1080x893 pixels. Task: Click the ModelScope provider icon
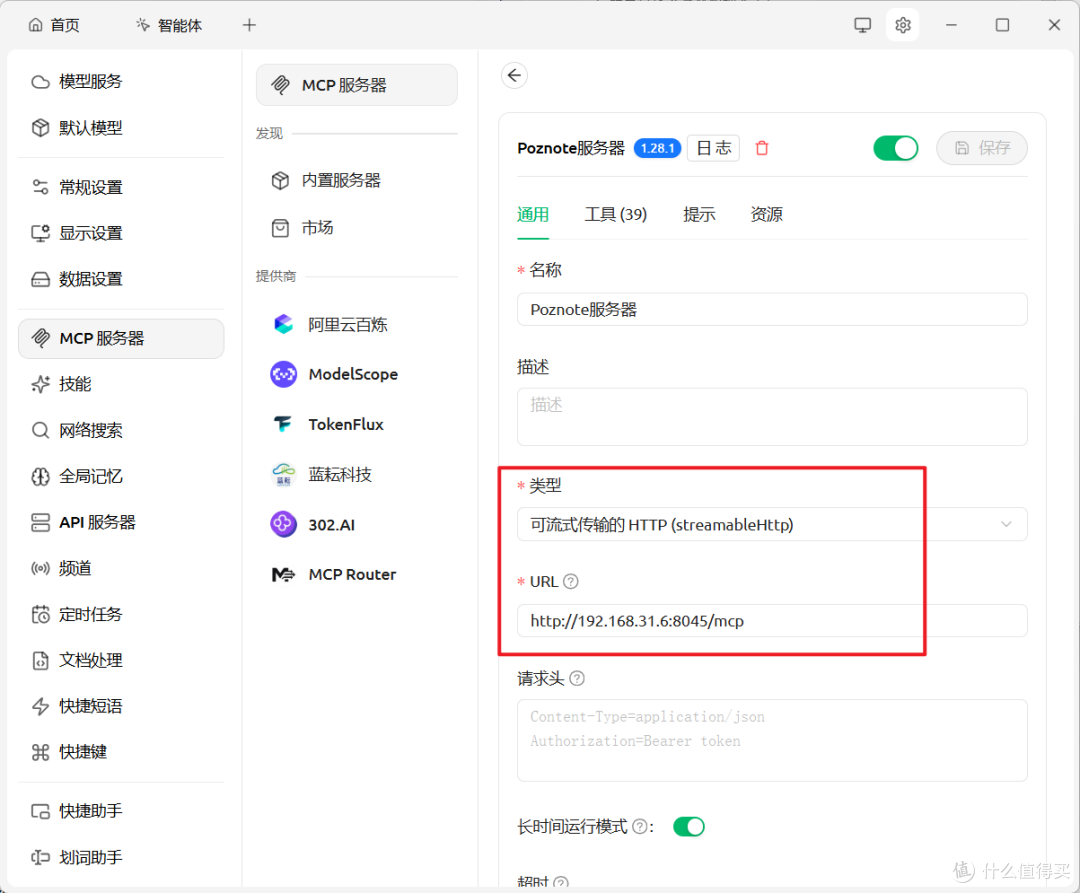(283, 375)
